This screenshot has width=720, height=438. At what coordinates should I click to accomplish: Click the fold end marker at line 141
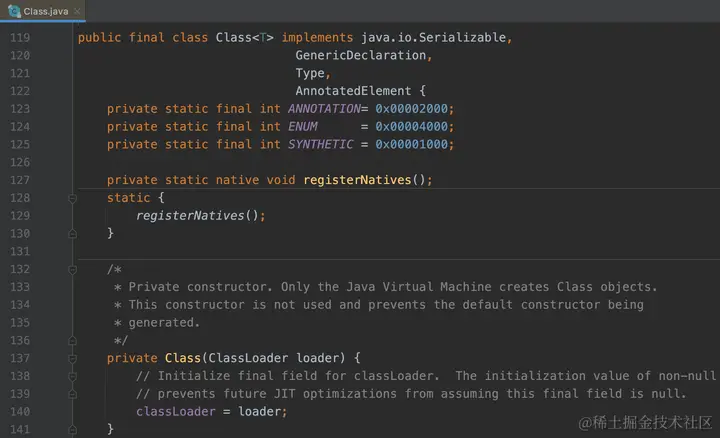pos(72,430)
